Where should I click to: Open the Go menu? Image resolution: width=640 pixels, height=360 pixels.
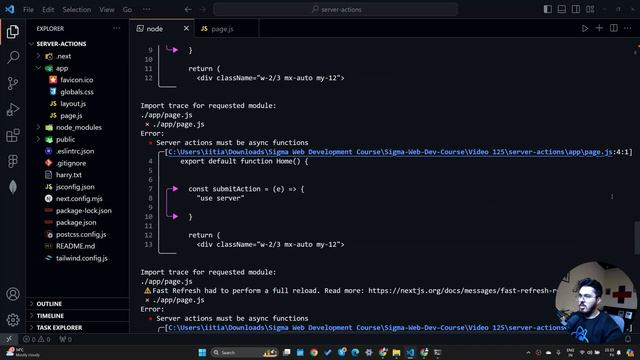(127, 9)
